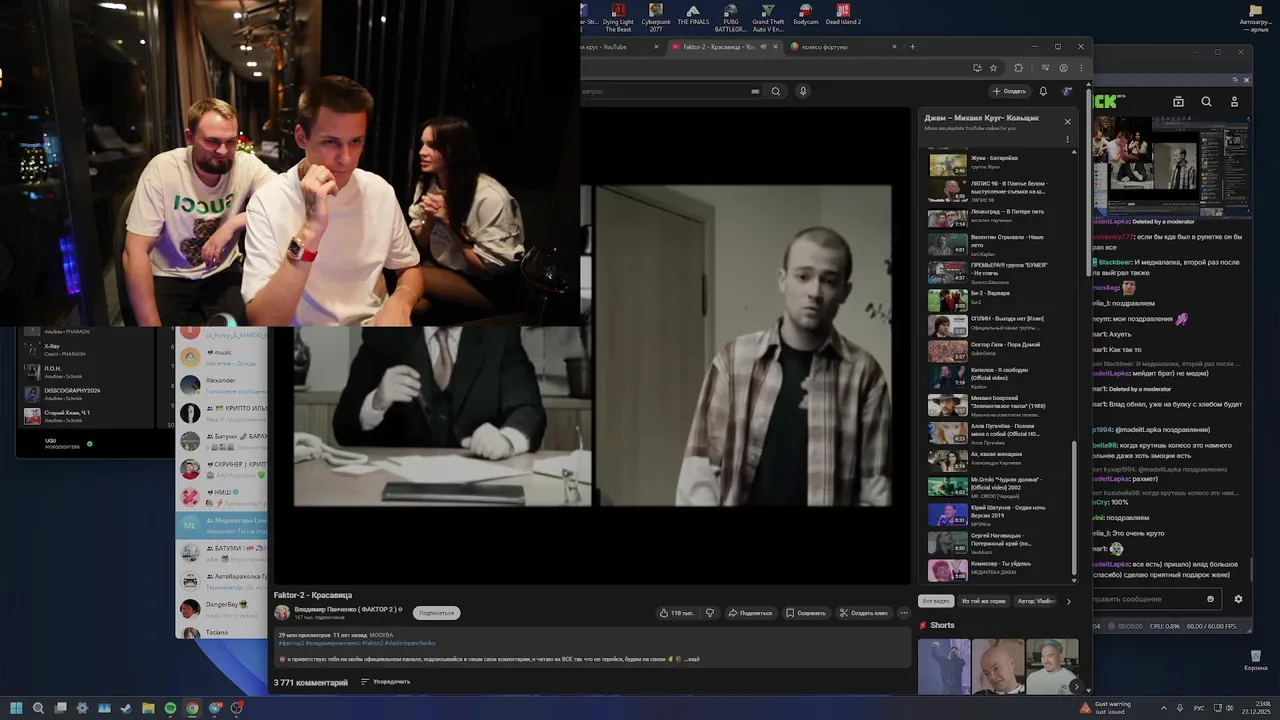Select 'Комиссар - Ты уйдёшь' playlist item

[x=997, y=570]
